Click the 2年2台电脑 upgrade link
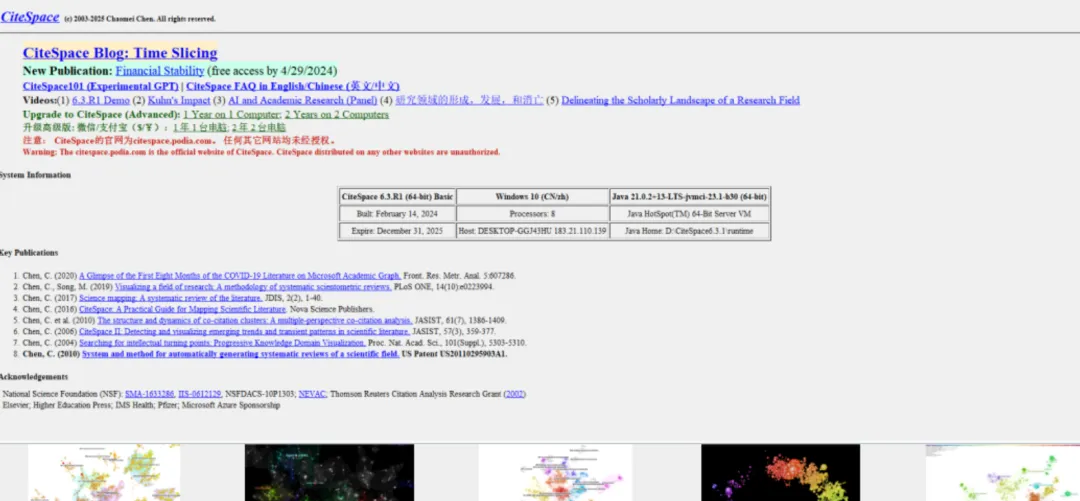1080x501 pixels. tap(258, 127)
